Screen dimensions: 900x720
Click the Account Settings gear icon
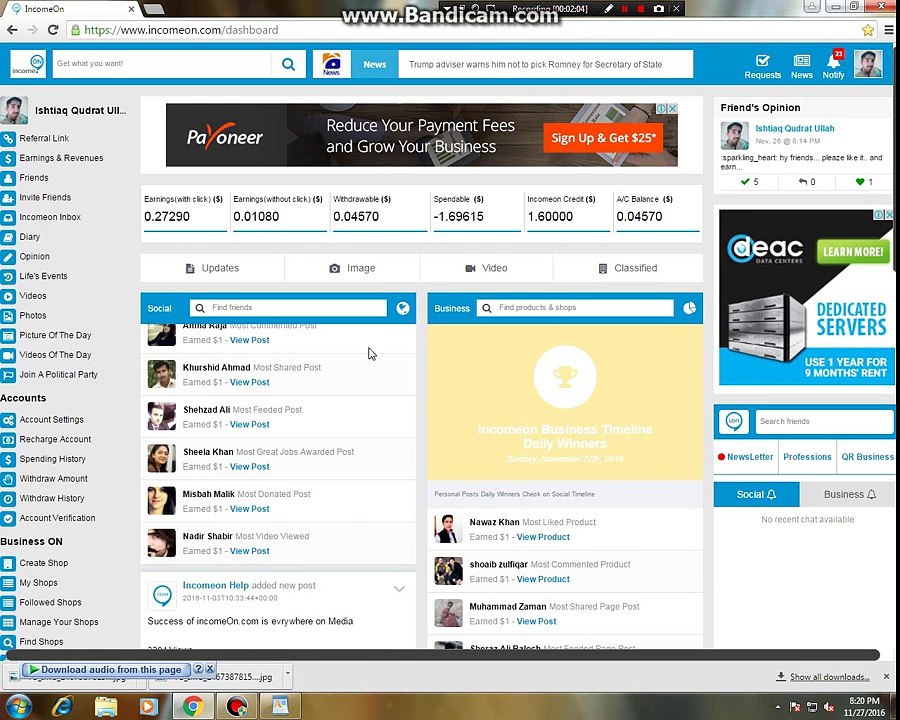8,420
